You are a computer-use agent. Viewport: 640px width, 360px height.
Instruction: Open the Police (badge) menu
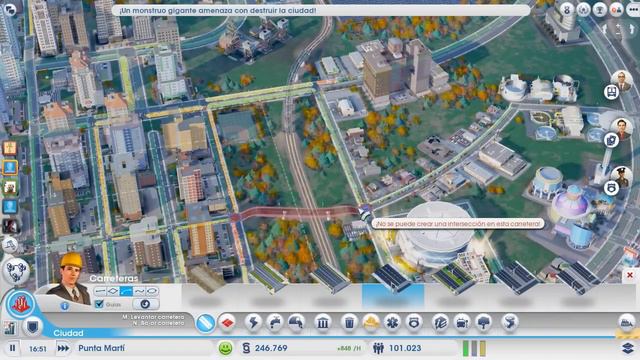[414, 322]
